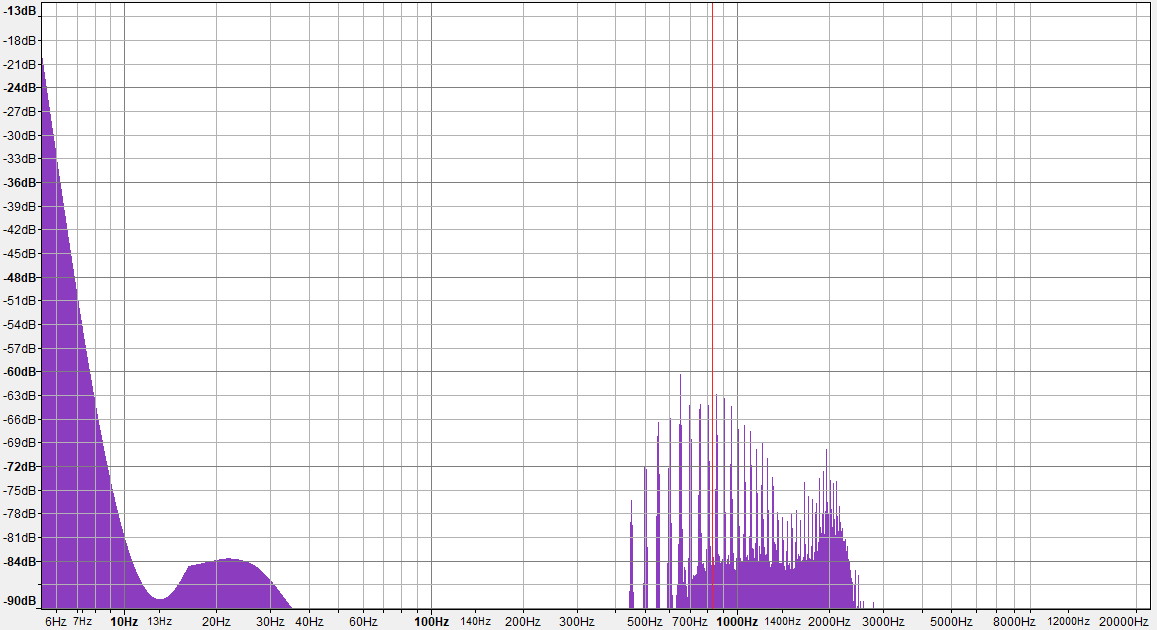Image resolution: width=1157 pixels, height=630 pixels.
Task: Click the 40Hz frequency label
Action: 309,622
